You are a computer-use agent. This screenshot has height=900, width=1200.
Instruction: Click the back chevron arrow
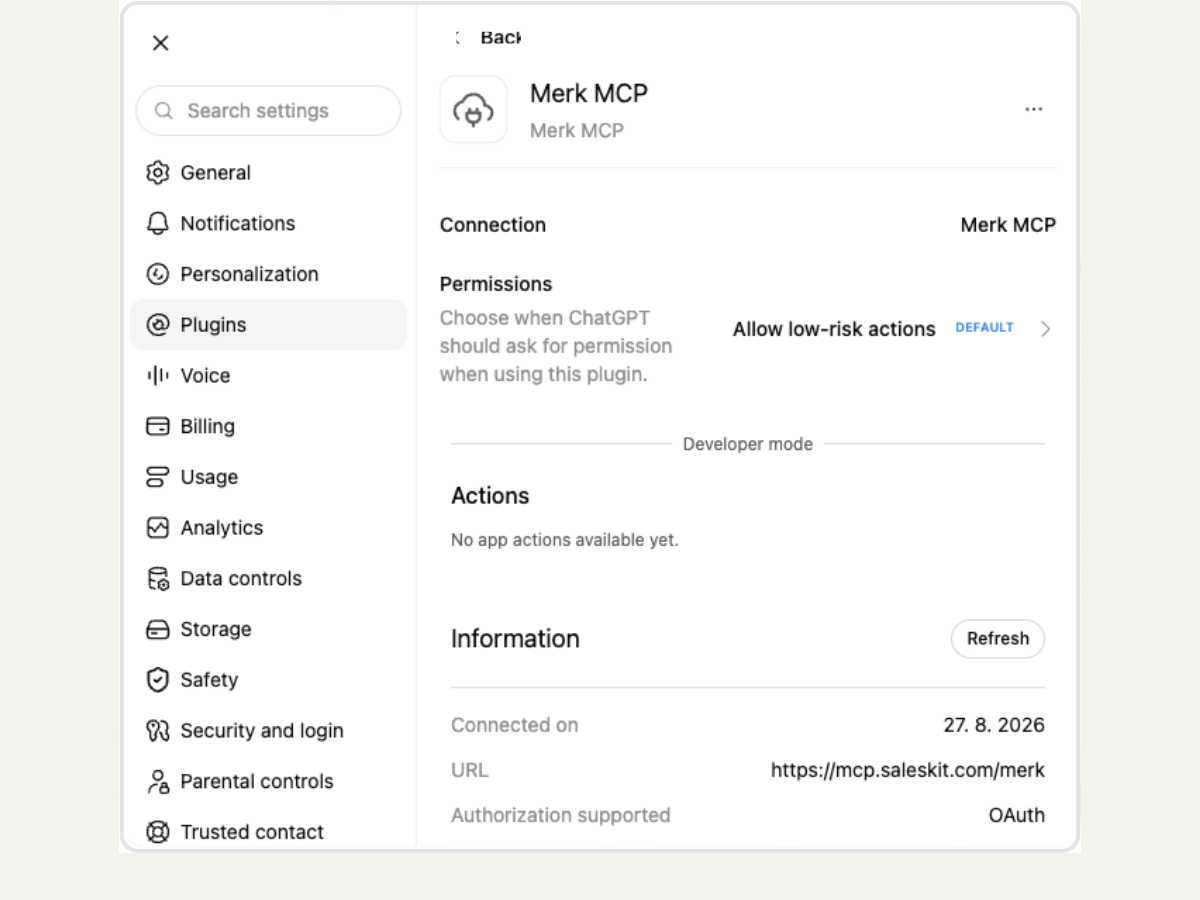coord(458,37)
